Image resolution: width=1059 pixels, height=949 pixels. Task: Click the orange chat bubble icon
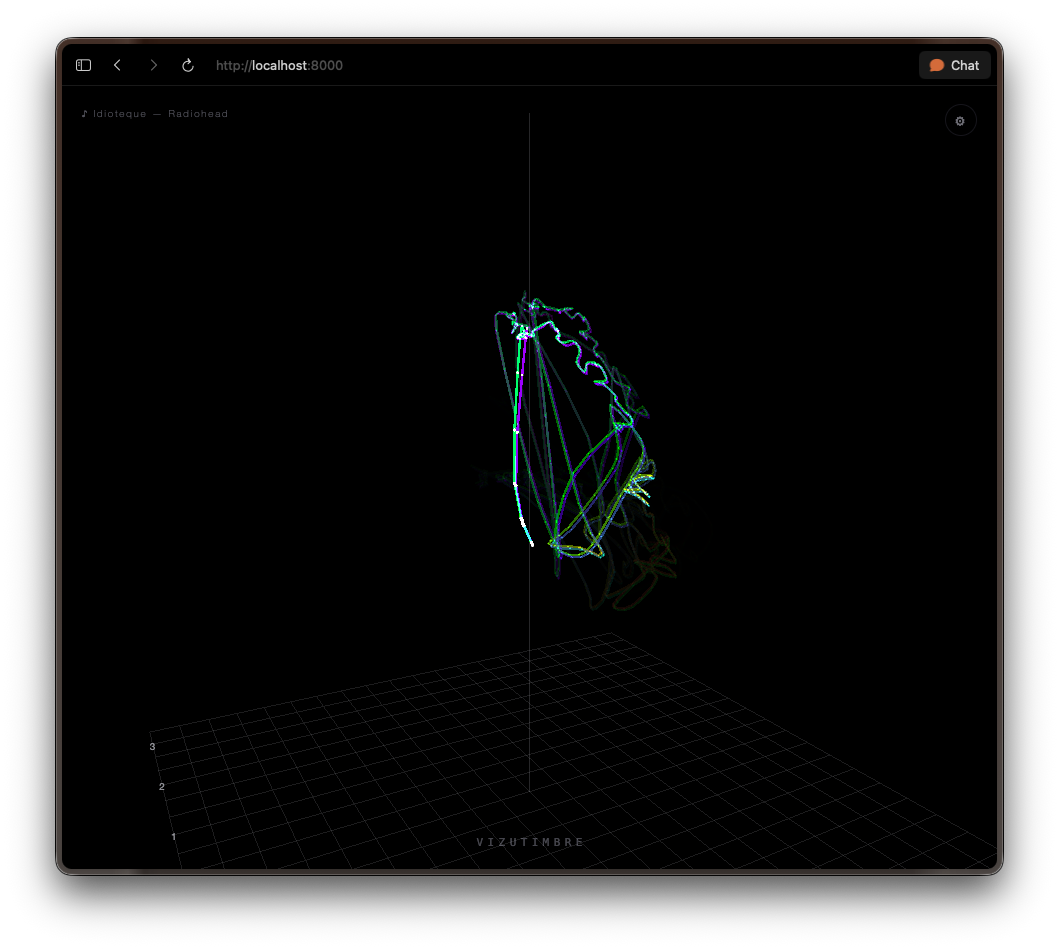click(936, 66)
